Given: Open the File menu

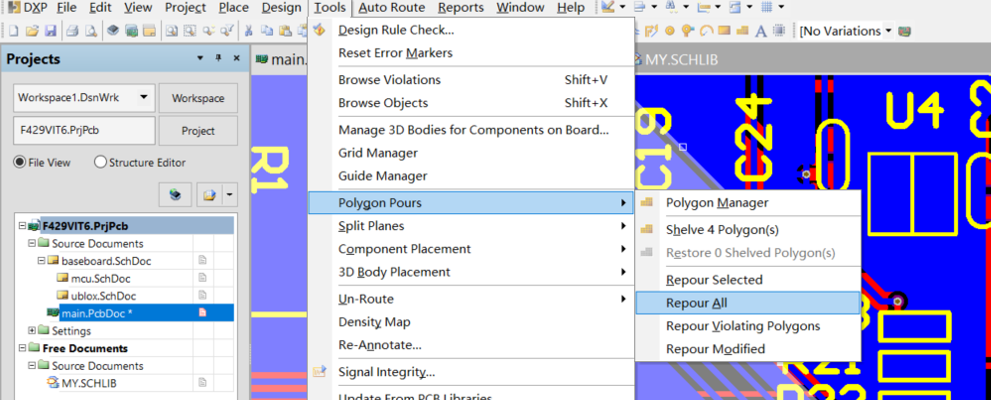Looking at the screenshot, I should [66, 8].
